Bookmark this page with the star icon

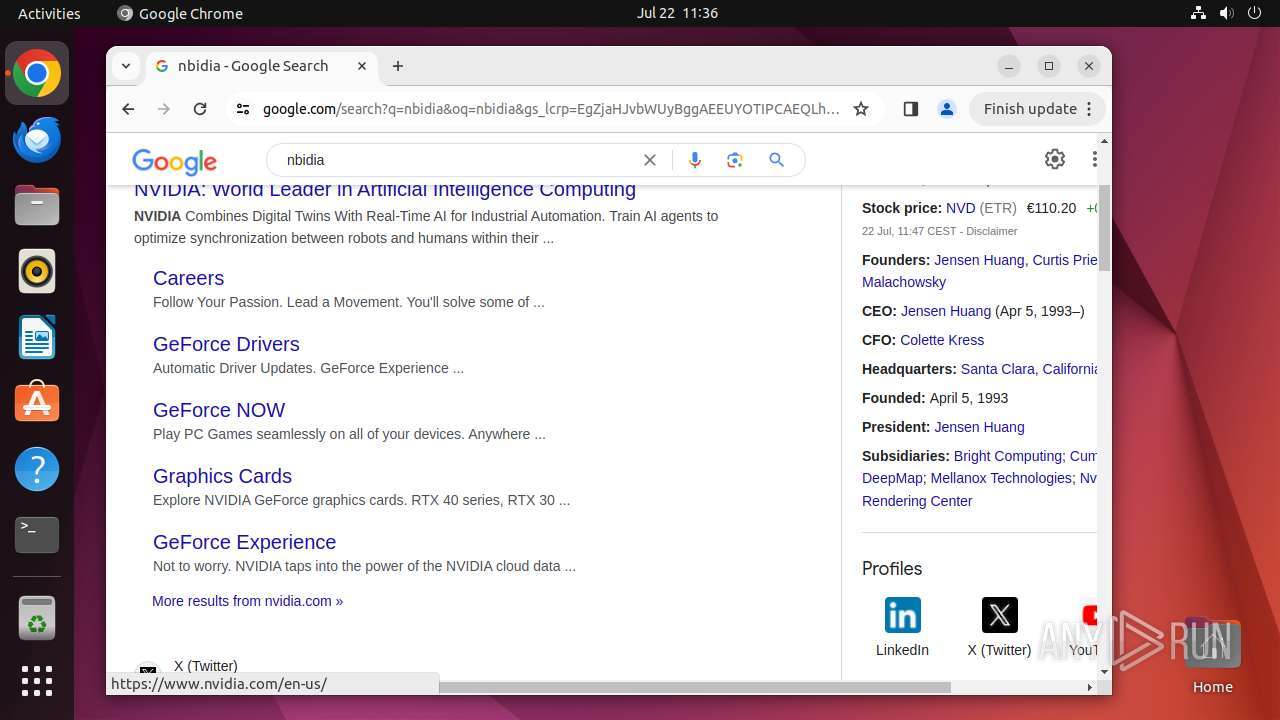[x=861, y=109]
